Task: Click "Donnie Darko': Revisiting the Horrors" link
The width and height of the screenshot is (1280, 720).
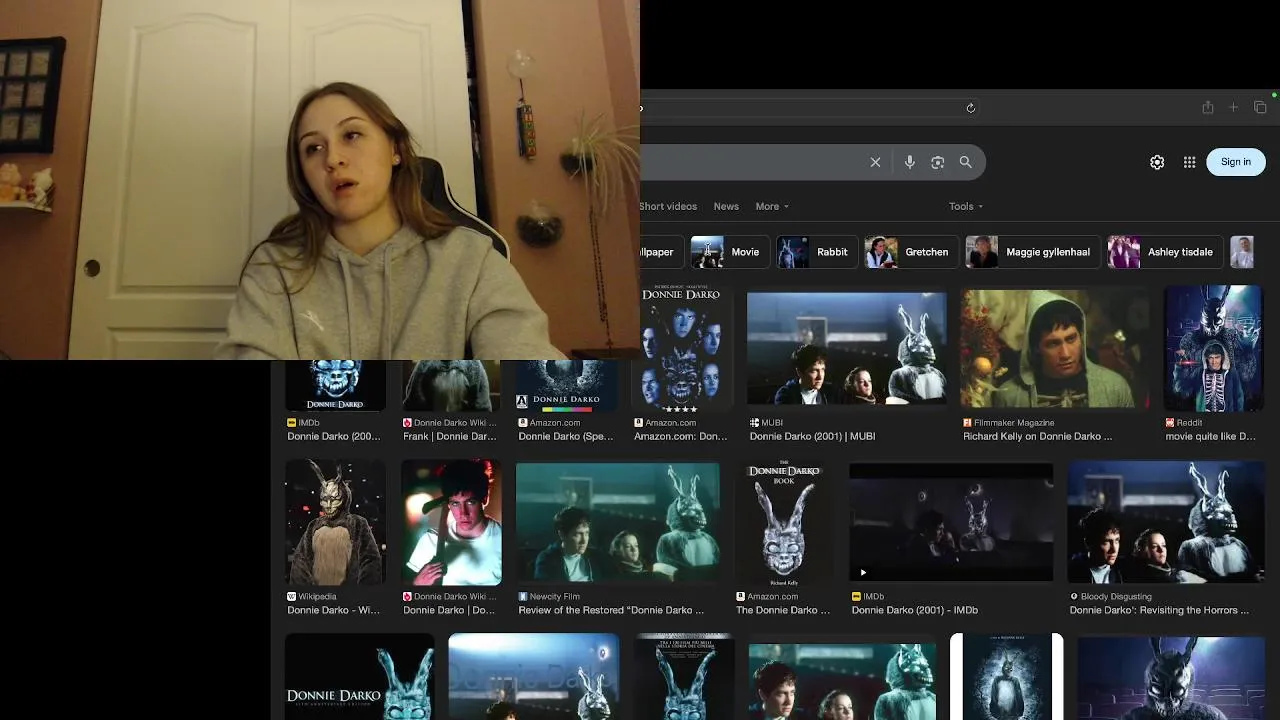Action: pyautogui.click(x=1159, y=610)
